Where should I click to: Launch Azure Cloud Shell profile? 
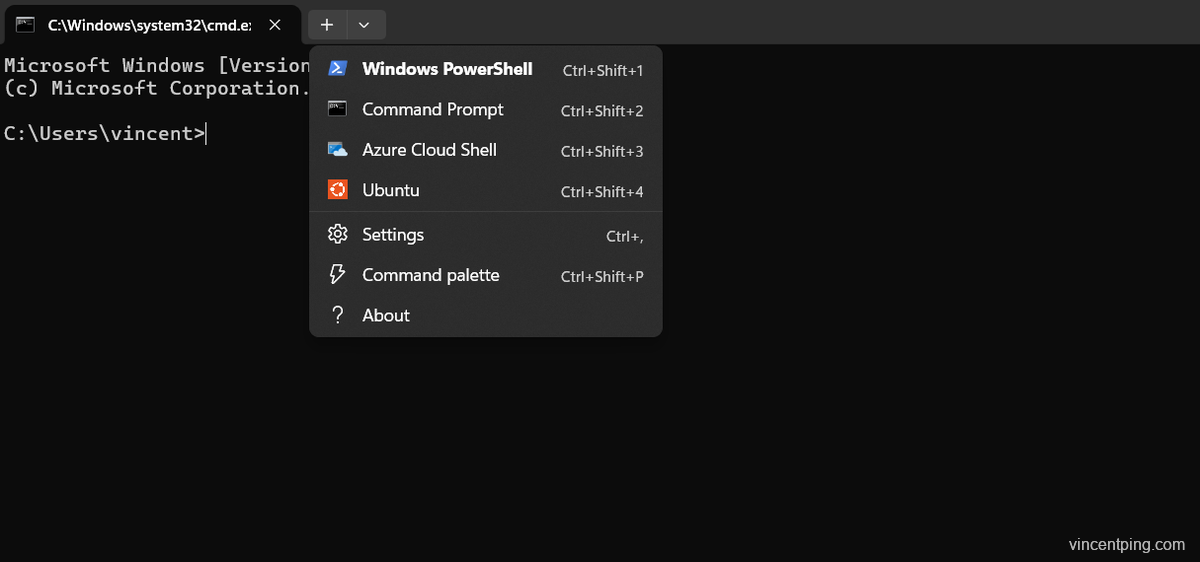[x=486, y=150]
